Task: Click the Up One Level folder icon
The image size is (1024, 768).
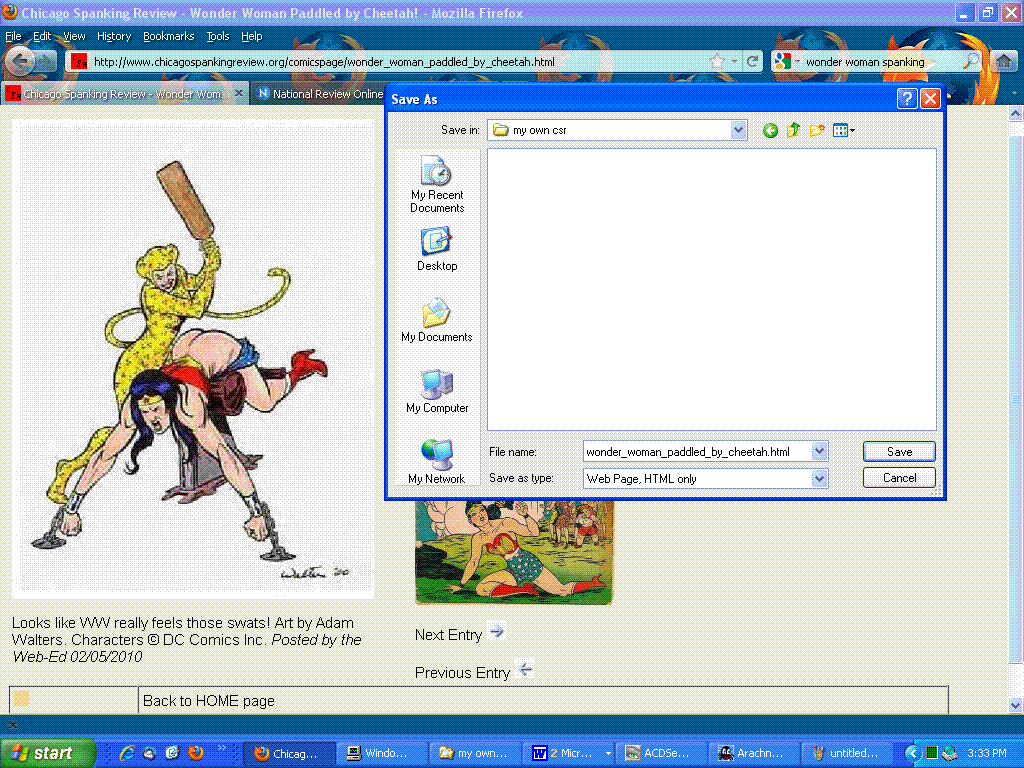Action: point(793,131)
